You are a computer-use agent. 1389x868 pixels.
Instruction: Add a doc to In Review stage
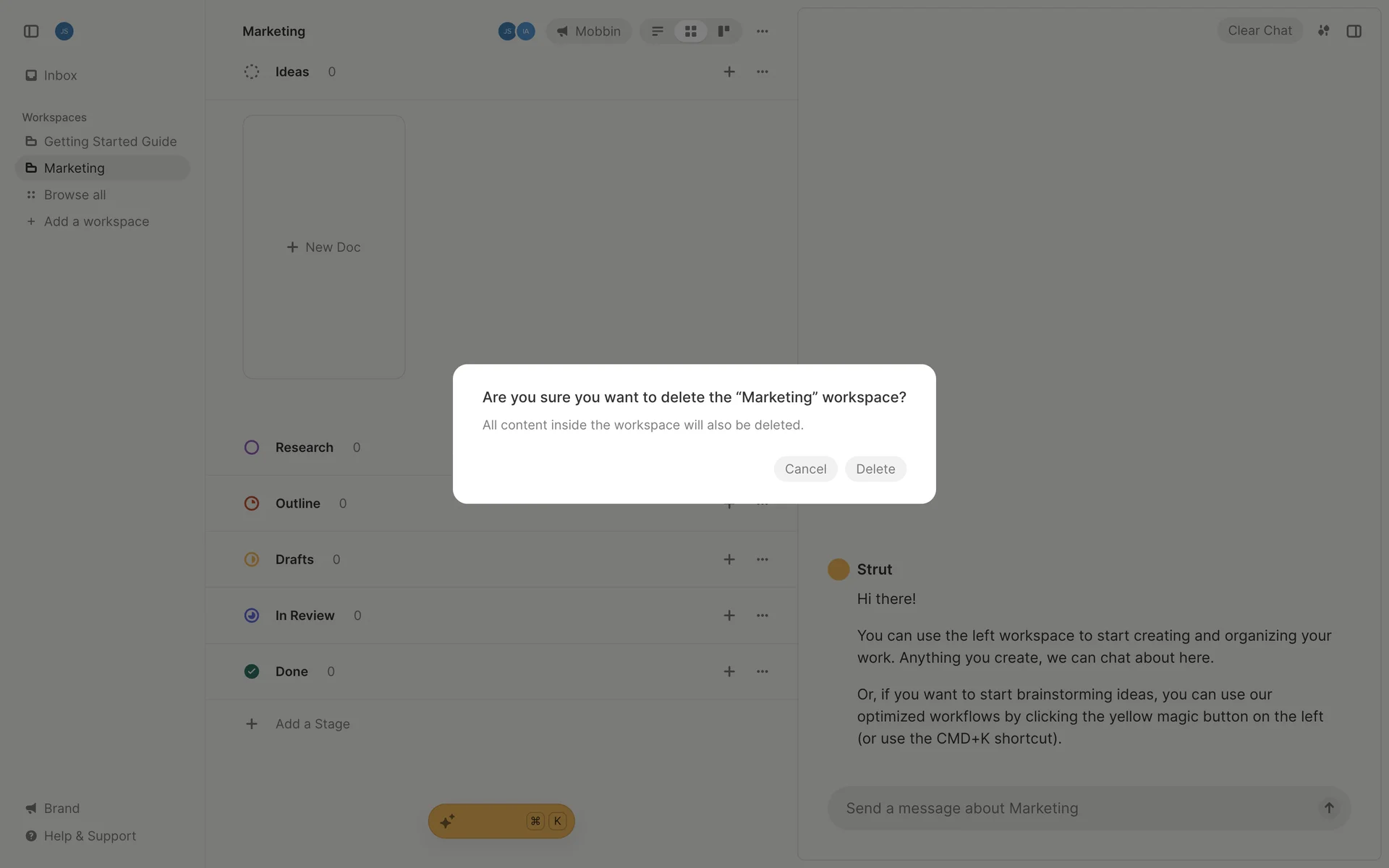729,616
